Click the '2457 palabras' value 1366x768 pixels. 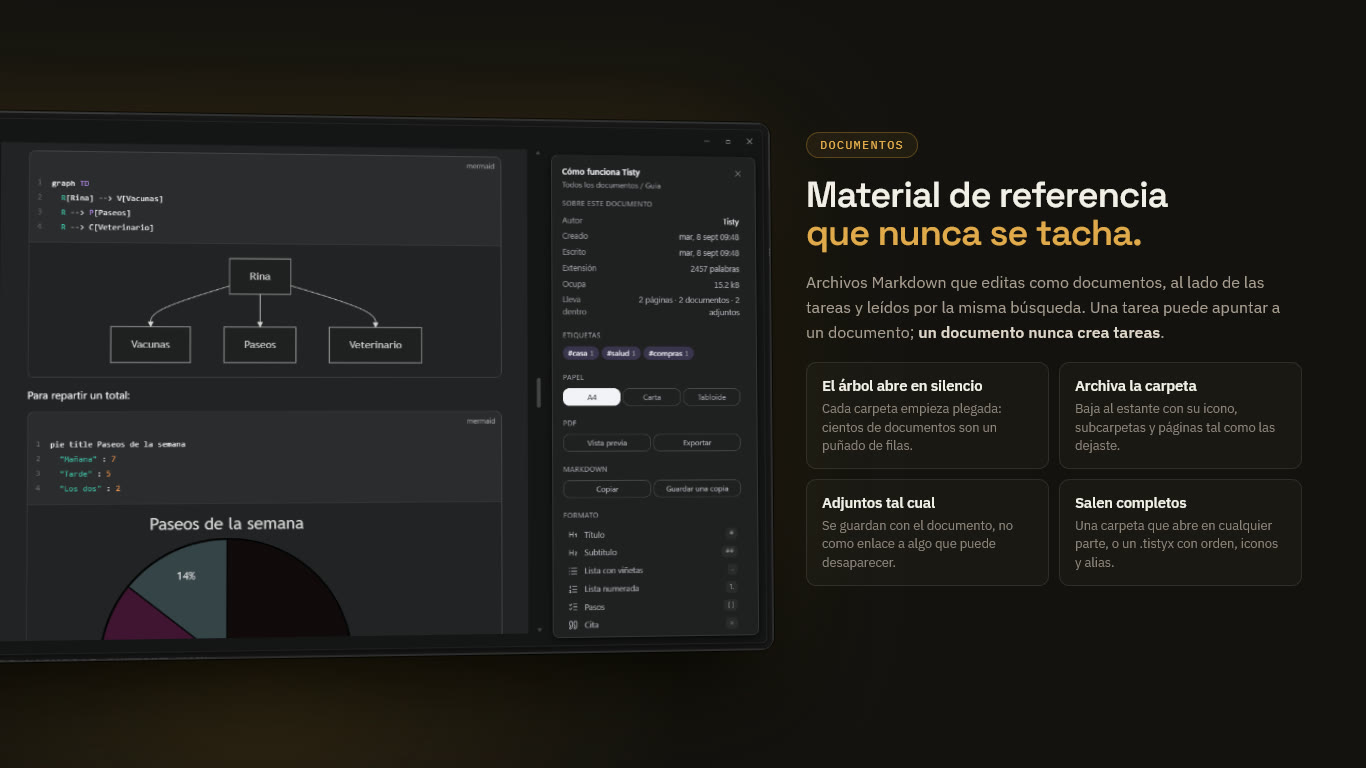pos(715,269)
